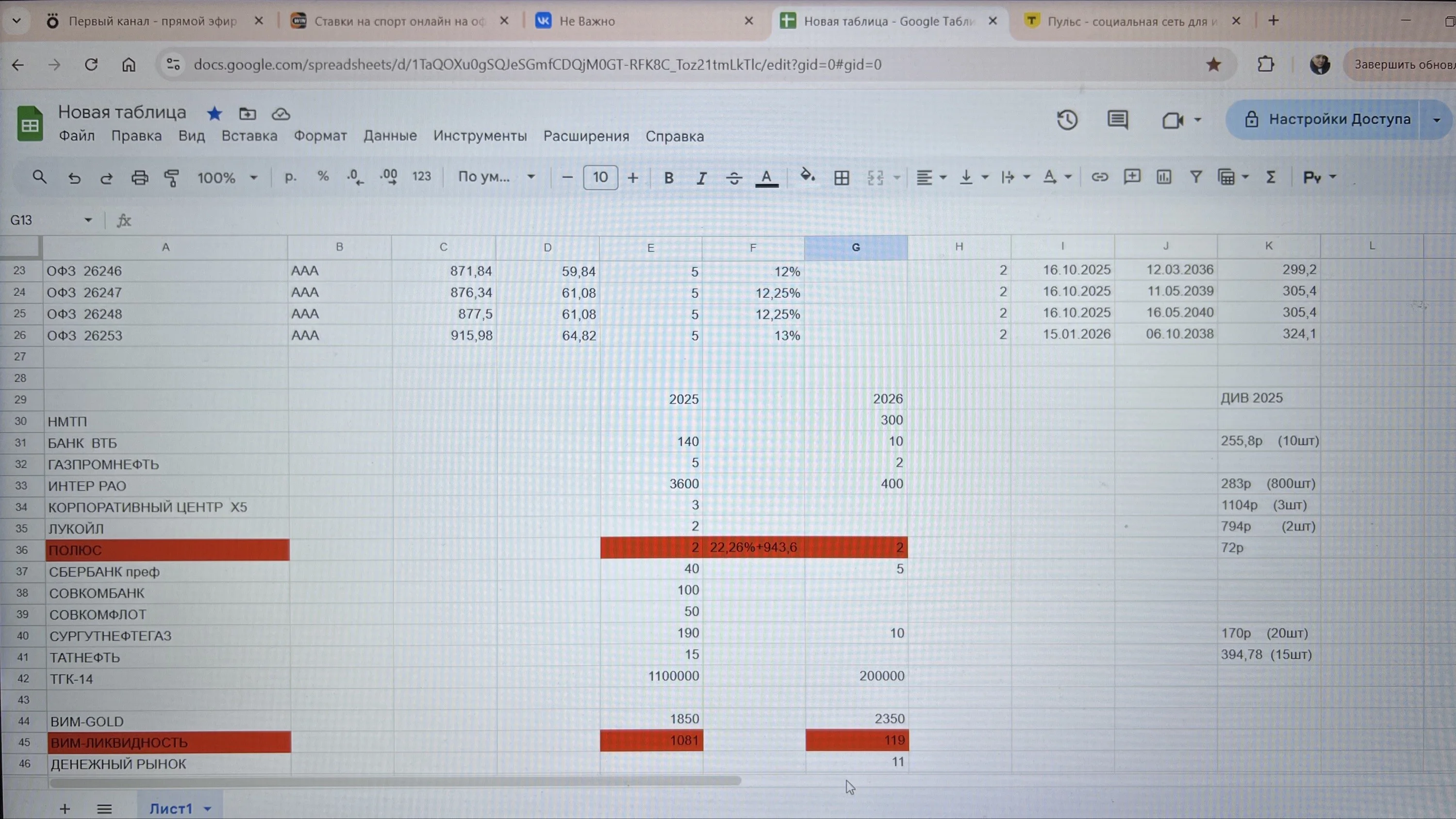Open the Формат menu
This screenshot has width=1456, height=819.
coord(320,136)
